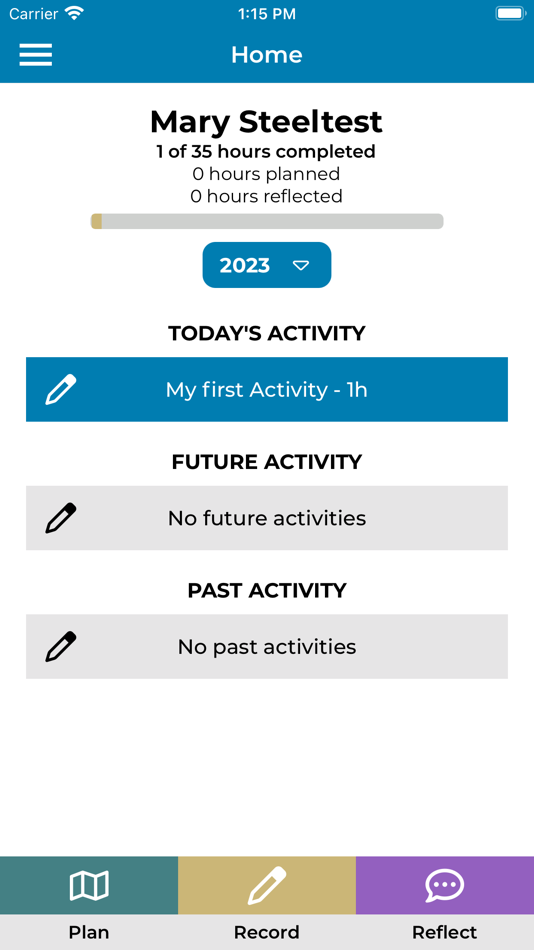The height and width of the screenshot is (950, 534).
Task: Tap the pencil icon for Record
Action: pos(267,886)
